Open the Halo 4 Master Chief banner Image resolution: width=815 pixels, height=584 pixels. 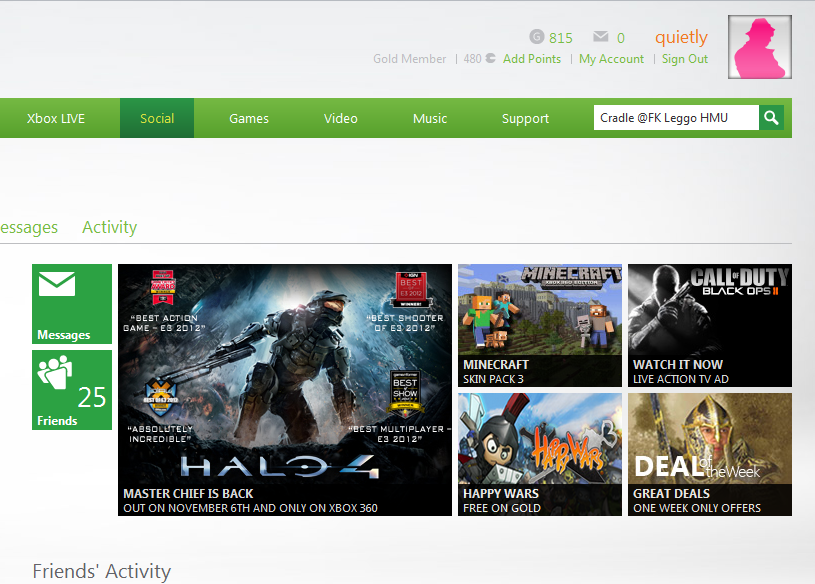click(x=285, y=390)
